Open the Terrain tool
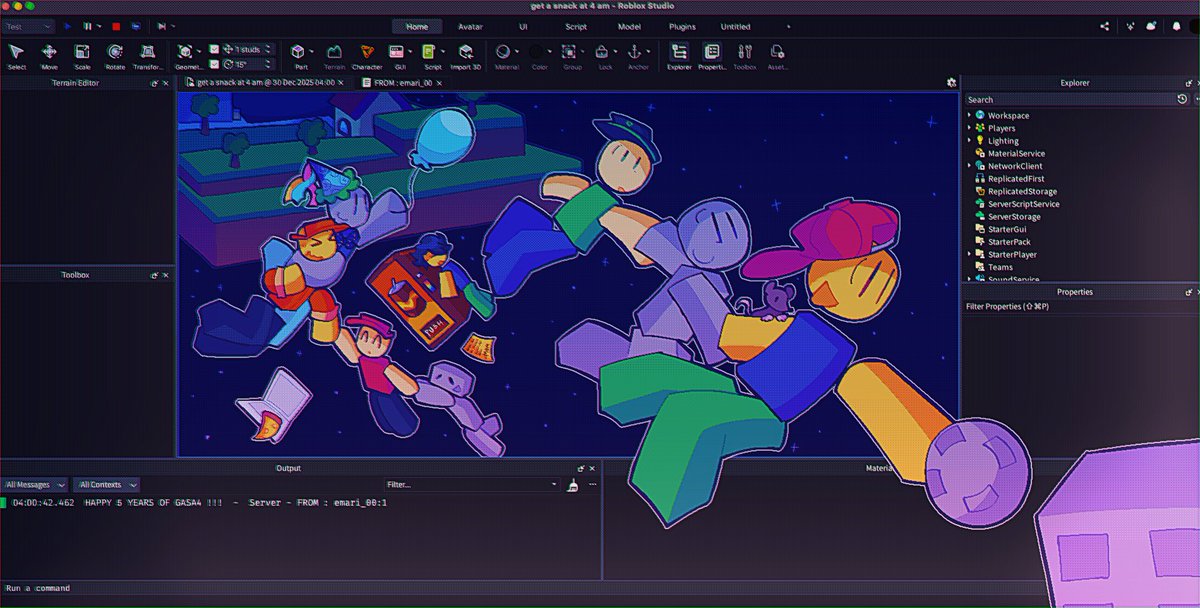Image resolution: width=1200 pixels, height=608 pixels. (334, 55)
